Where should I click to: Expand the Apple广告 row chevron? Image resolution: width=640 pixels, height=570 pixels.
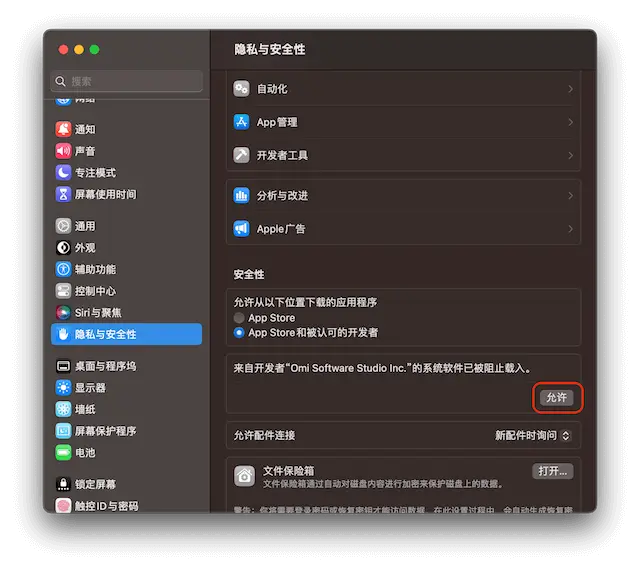(x=570, y=229)
